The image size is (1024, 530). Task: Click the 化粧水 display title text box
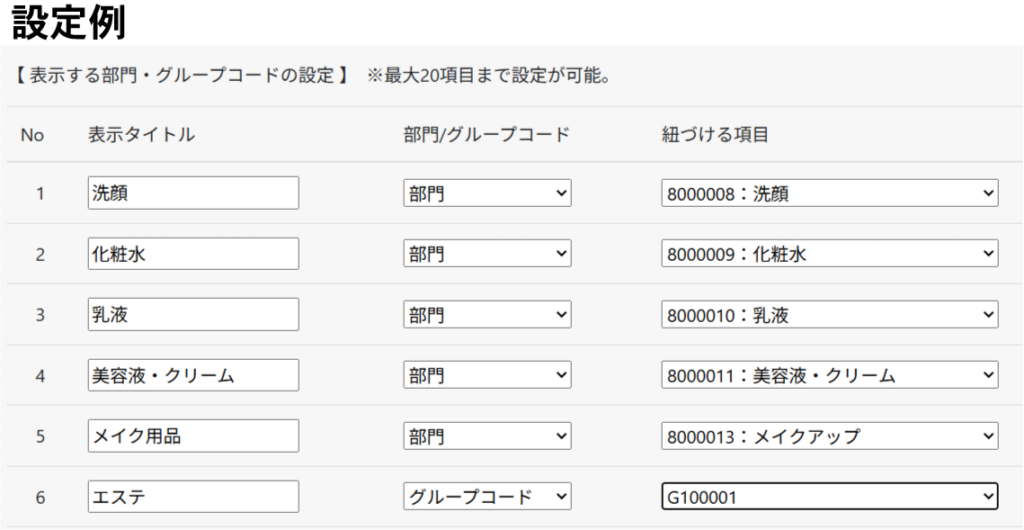[193, 254]
